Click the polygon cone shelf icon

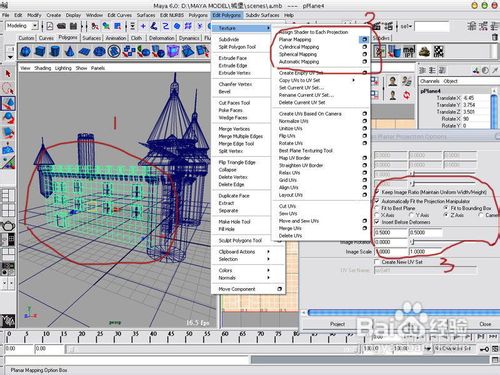(69, 51)
